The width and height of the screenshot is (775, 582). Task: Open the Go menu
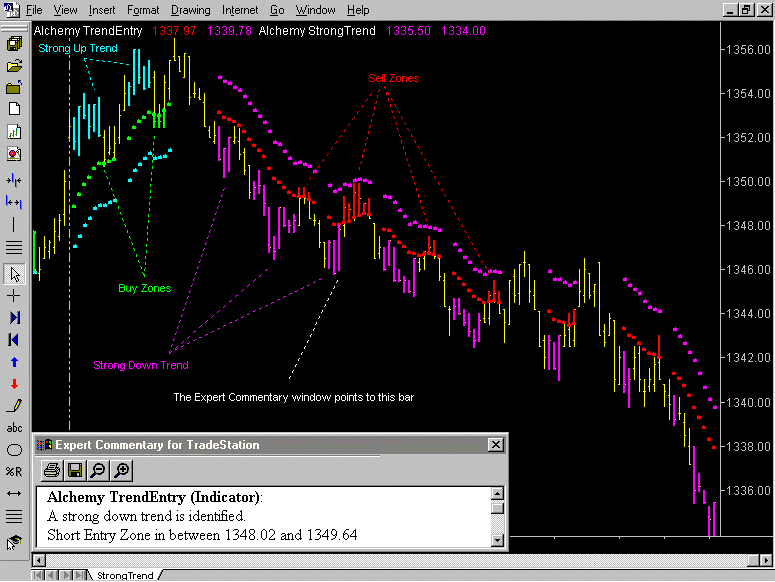pyautogui.click(x=277, y=10)
